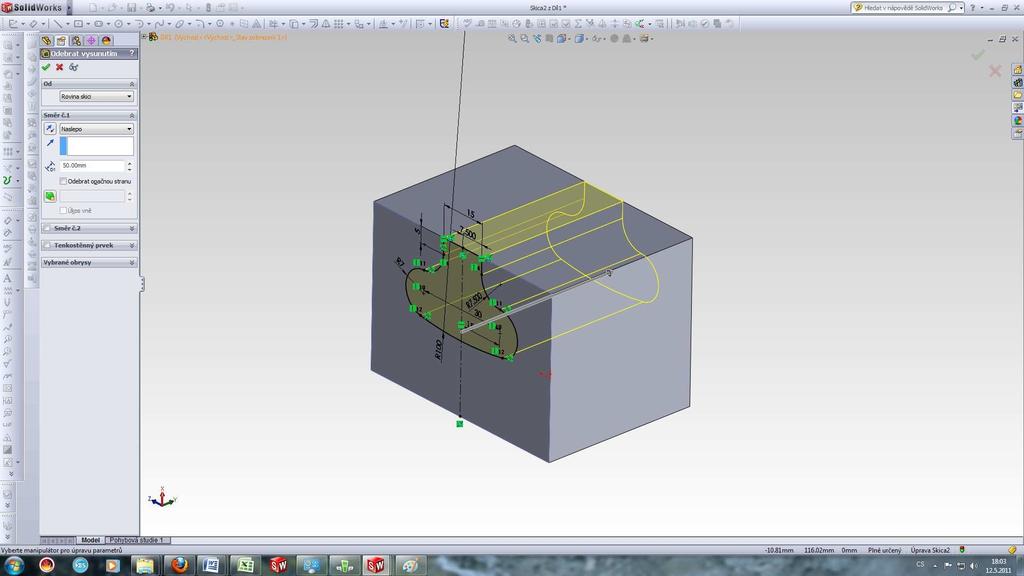The height and width of the screenshot is (576, 1024).
Task: Open the SolidWorks menu flyout arrow
Action: click(69, 8)
